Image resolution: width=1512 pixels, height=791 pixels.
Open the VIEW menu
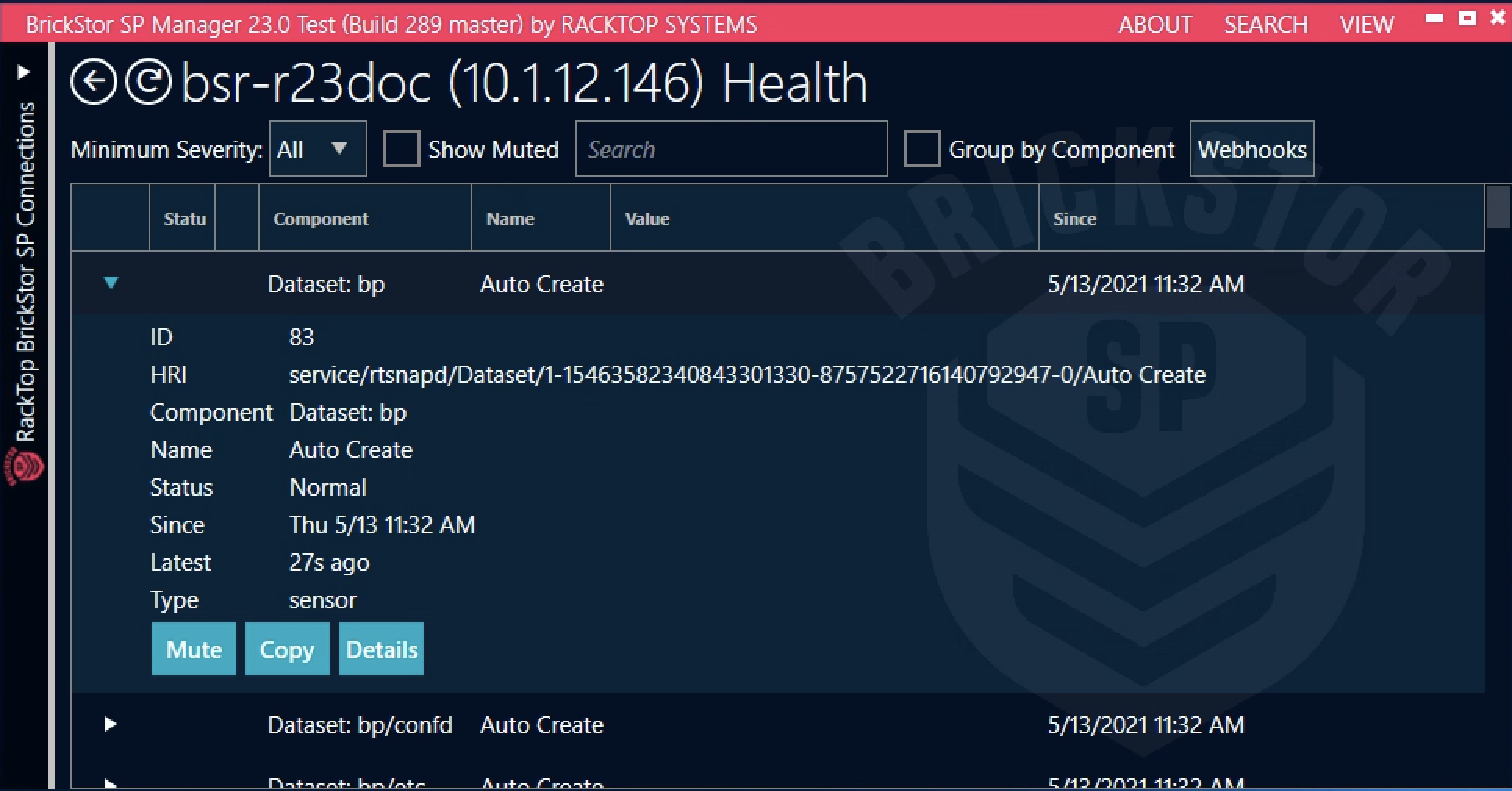point(1367,25)
